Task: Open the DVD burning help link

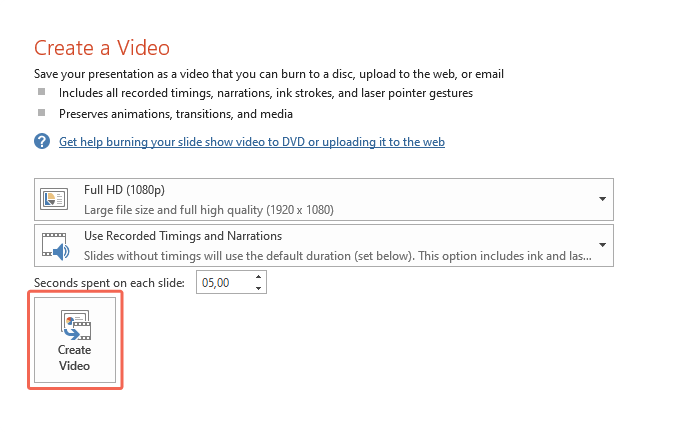Action: pyautogui.click(x=252, y=142)
